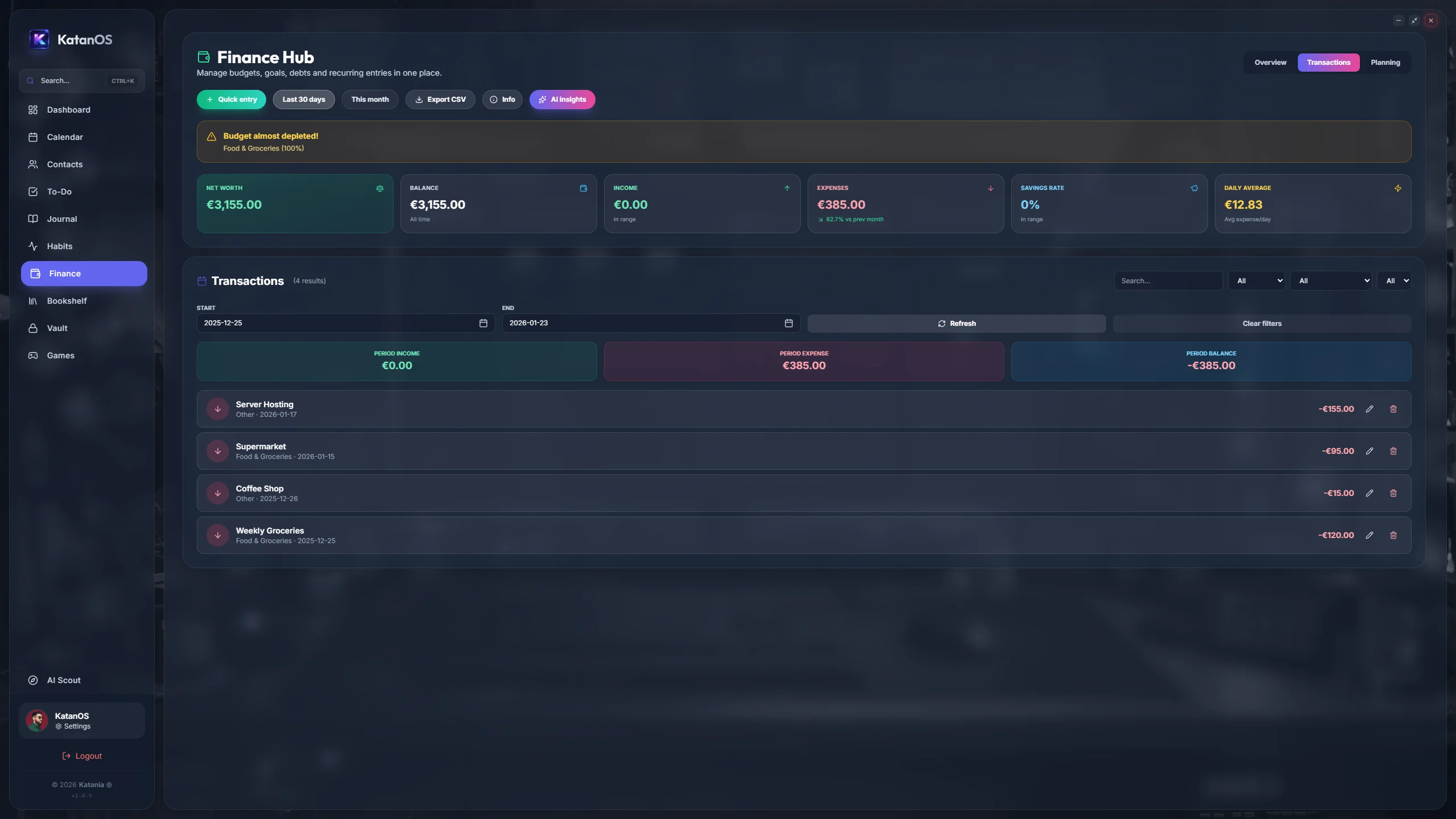Open the Vault sidebar item
The width and height of the screenshot is (1456, 819).
[57, 328]
